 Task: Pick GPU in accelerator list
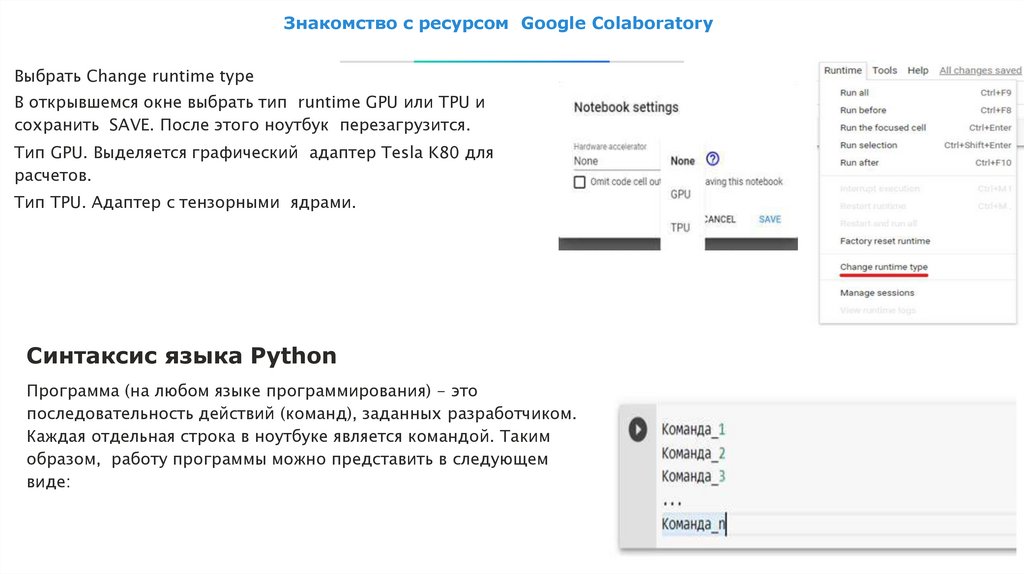click(x=680, y=195)
